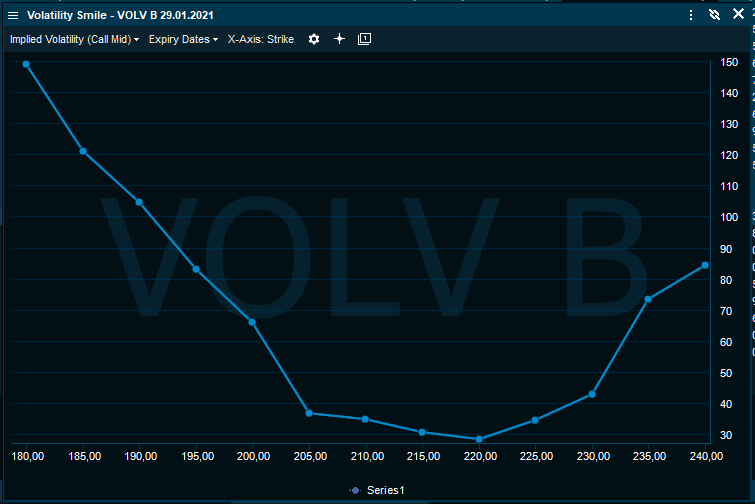Click the data point at strike 240,00
This screenshot has width=755, height=504.
point(705,265)
